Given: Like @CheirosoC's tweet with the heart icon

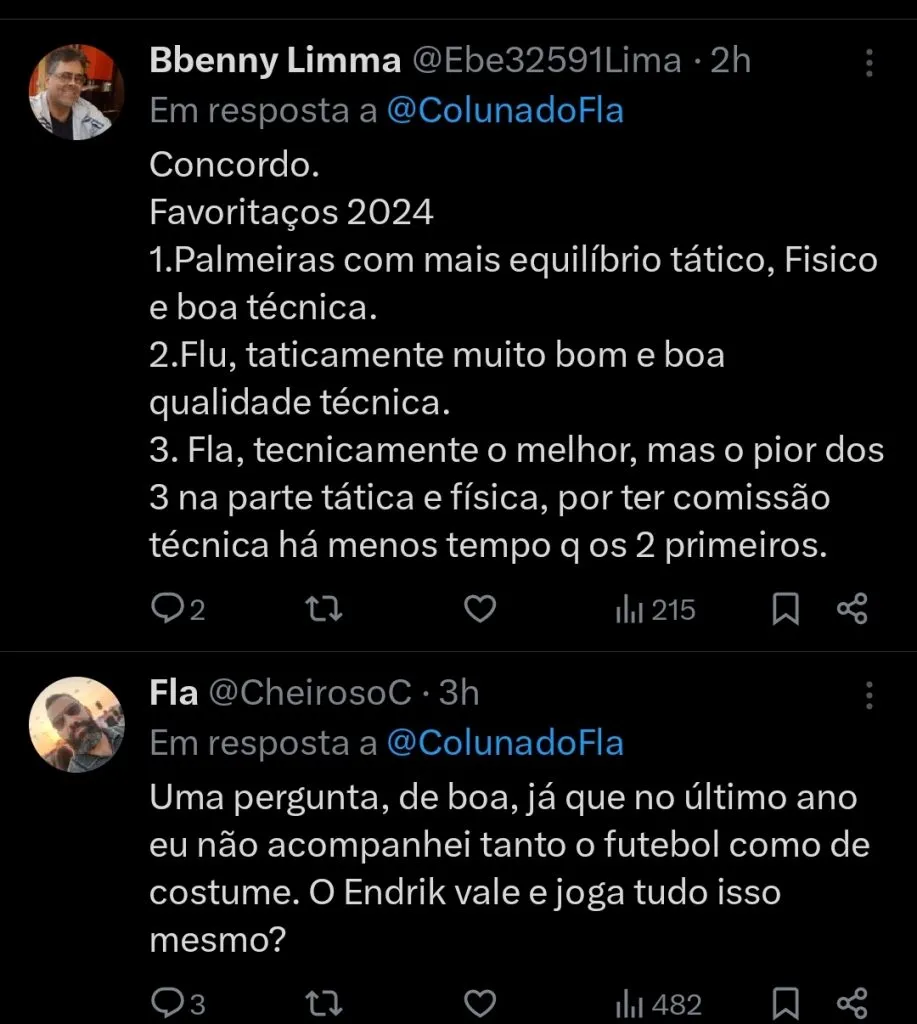Looking at the screenshot, I should pos(479,1001).
